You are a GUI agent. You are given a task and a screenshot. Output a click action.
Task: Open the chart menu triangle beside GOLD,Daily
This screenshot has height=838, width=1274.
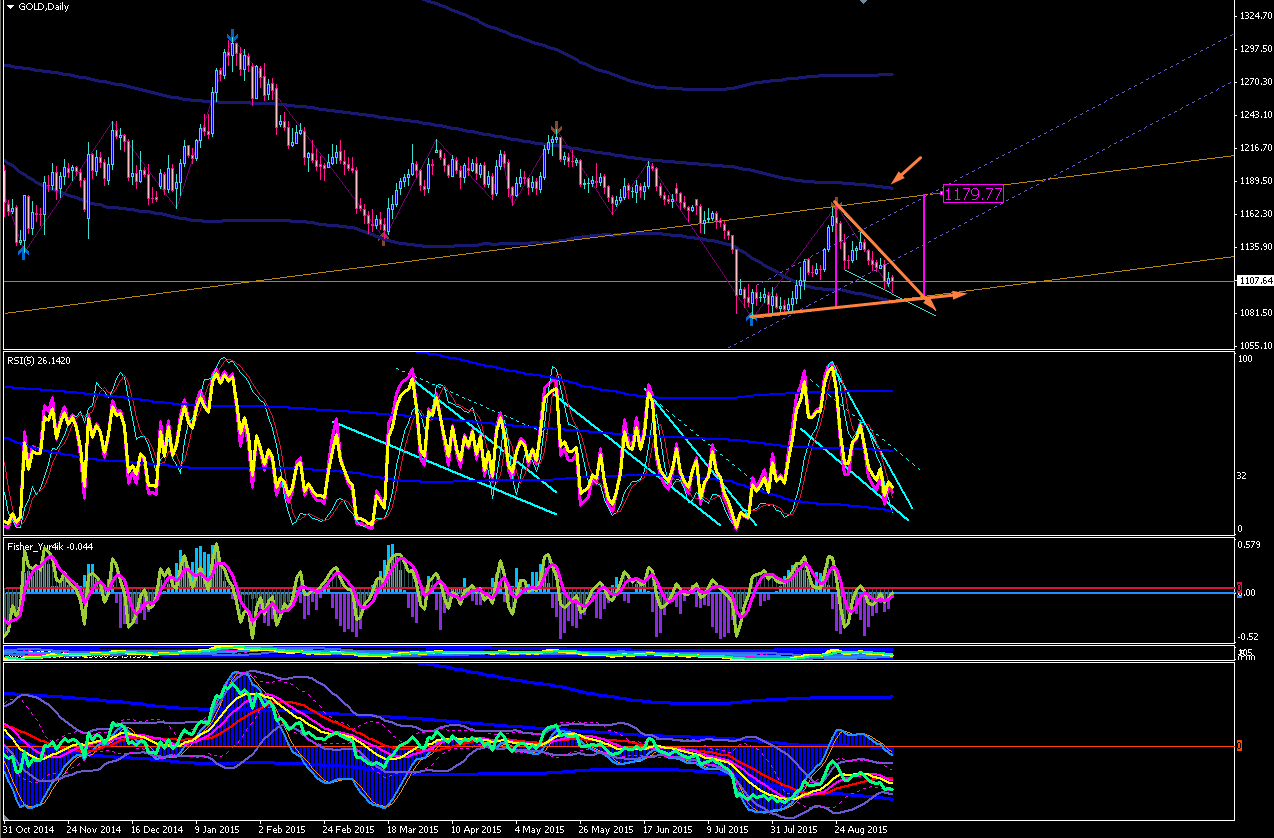click(10, 6)
